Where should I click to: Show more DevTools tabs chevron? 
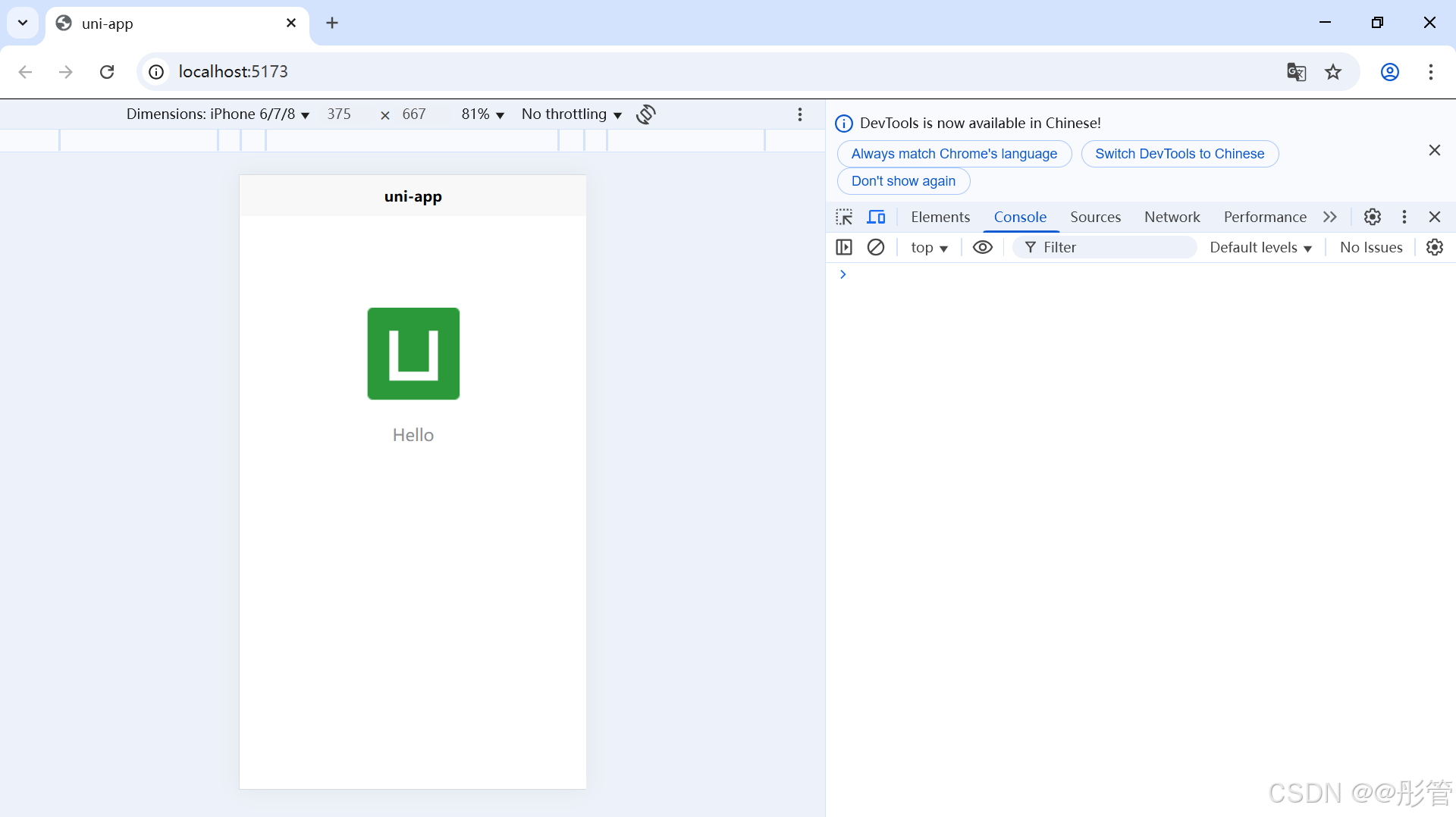(1330, 217)
